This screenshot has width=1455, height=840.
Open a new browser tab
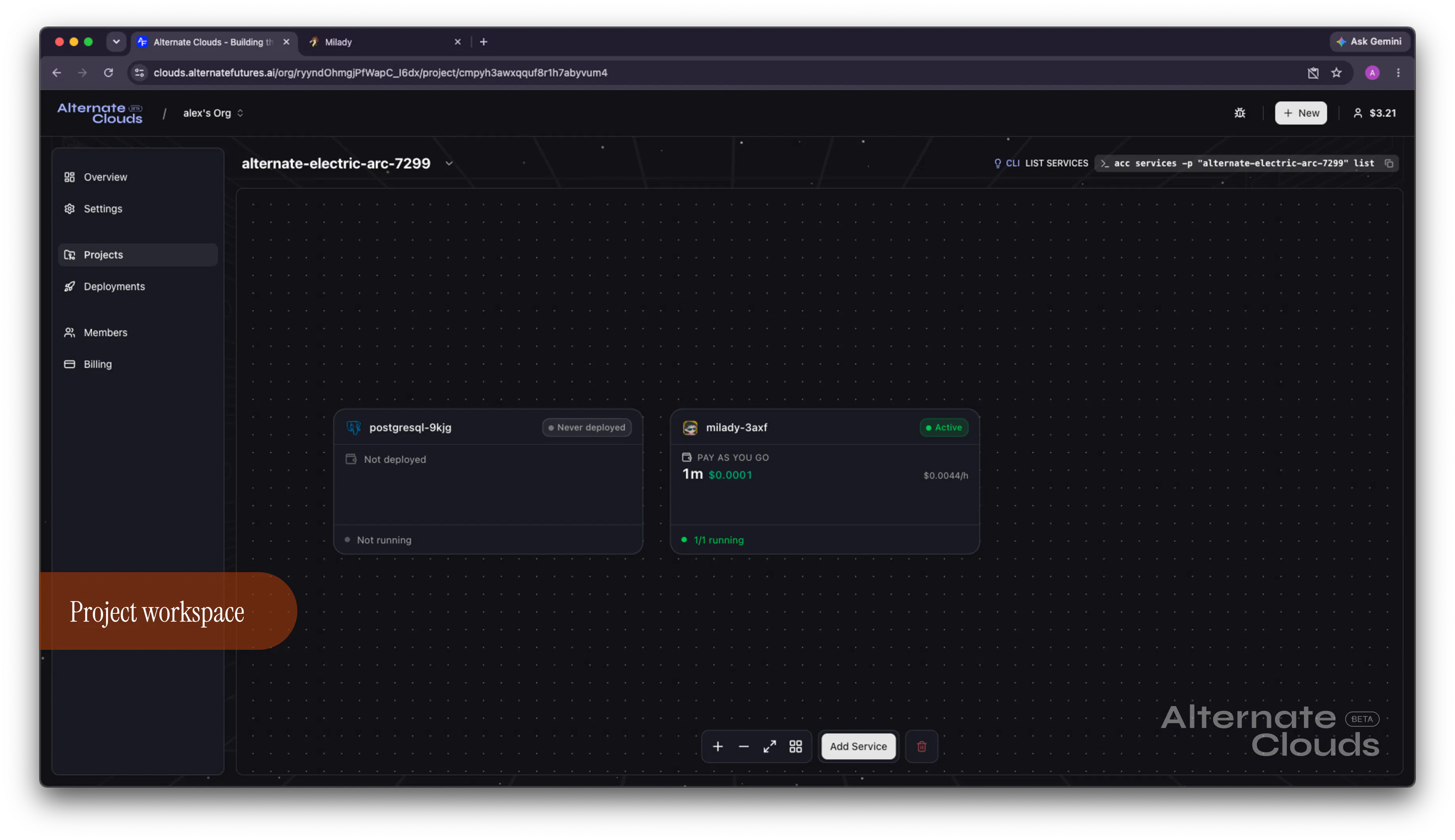[483, 42]
